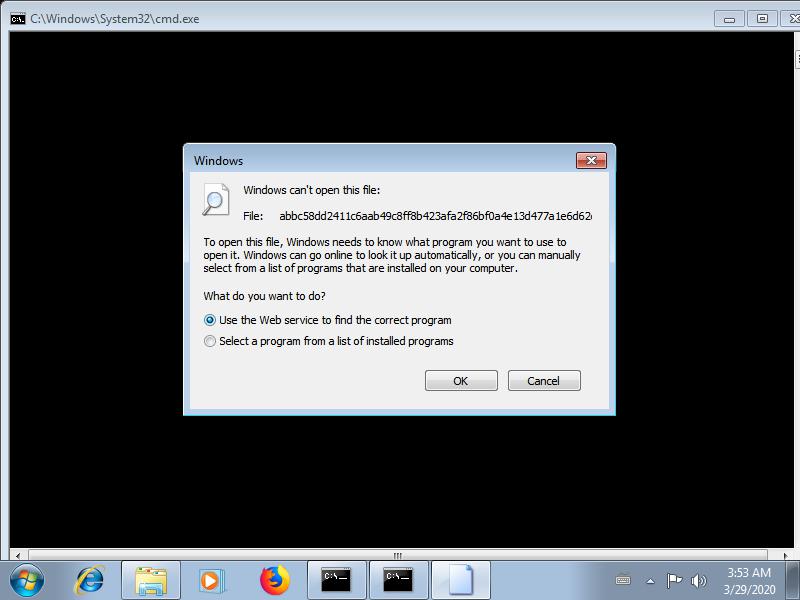Close the Windows dialog with red X
This screenshot has width=800, height=600.
pyautogui.click(x=591, y=160)
